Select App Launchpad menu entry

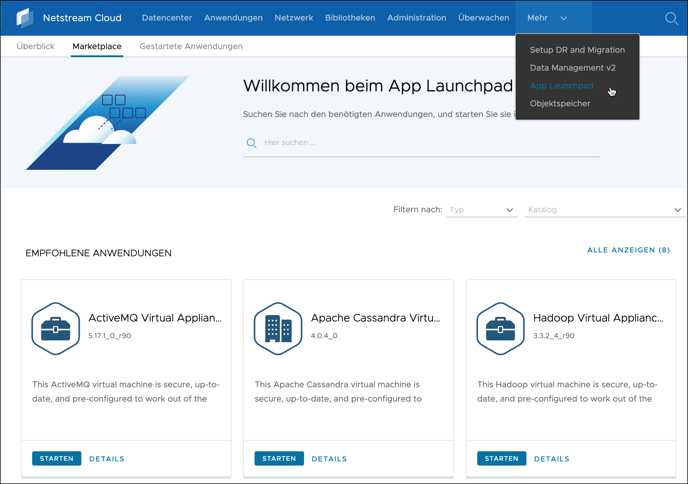[x=561, y=86]
